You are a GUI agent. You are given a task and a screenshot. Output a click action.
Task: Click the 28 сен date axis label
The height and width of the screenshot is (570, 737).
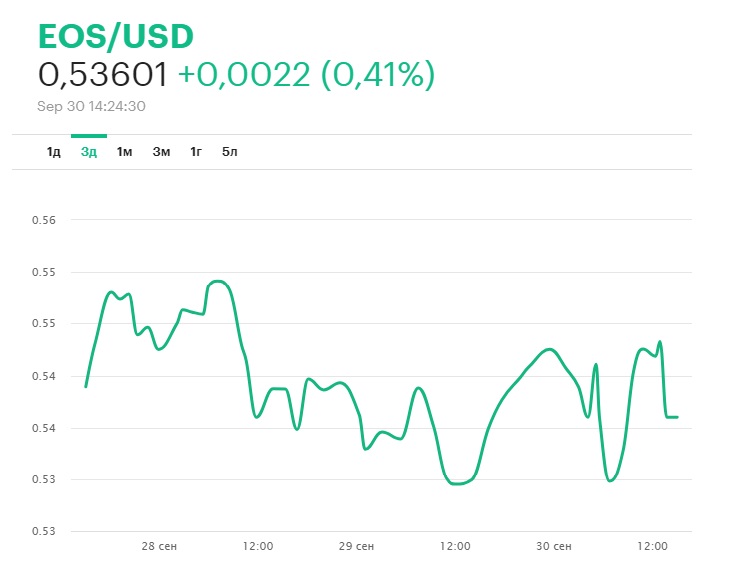pyautogui.click(x=159, y=546)
